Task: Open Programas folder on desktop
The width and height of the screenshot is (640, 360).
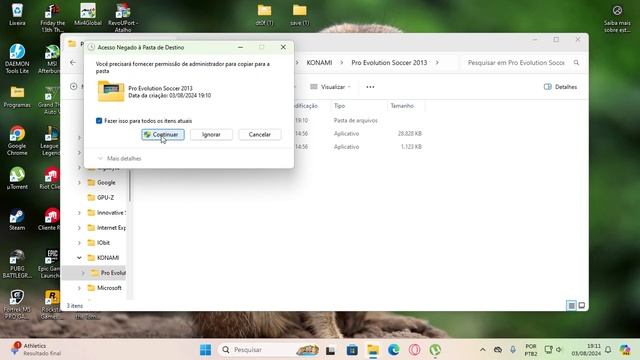Action: coord(17,97)
